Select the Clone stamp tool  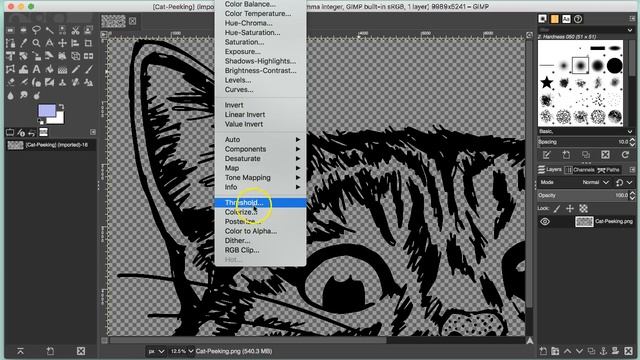(x=62, y=82)
